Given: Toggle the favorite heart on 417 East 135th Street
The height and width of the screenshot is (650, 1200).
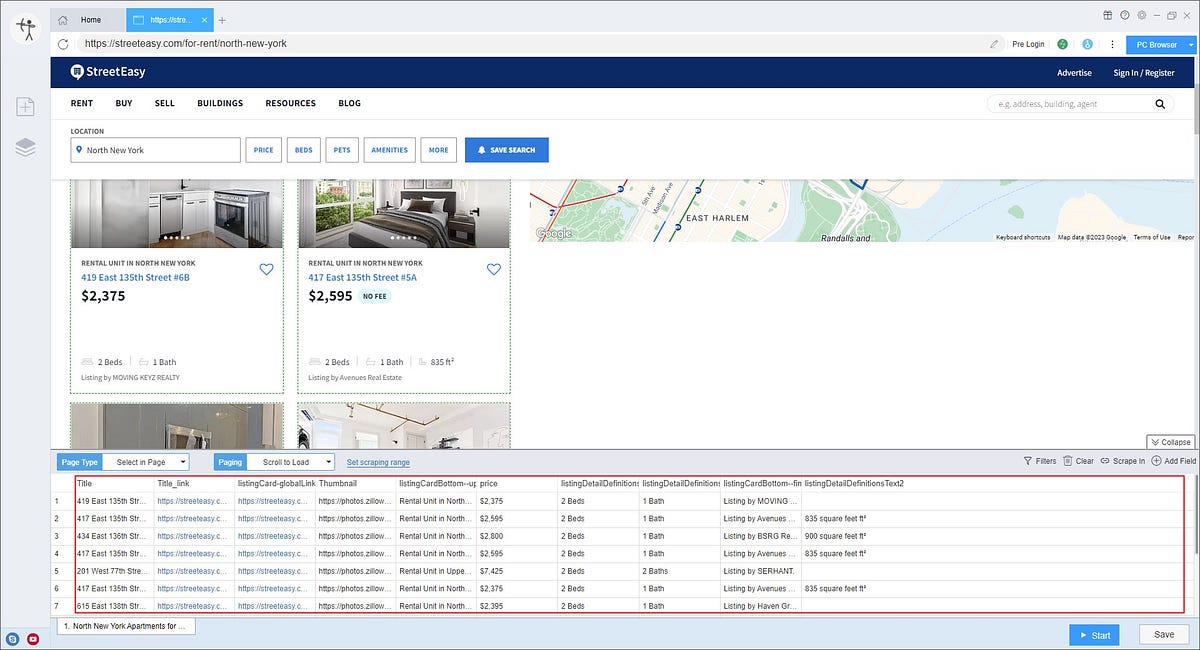Looking at the screenshot, I should pyautogui.click(x=493, y=269).
